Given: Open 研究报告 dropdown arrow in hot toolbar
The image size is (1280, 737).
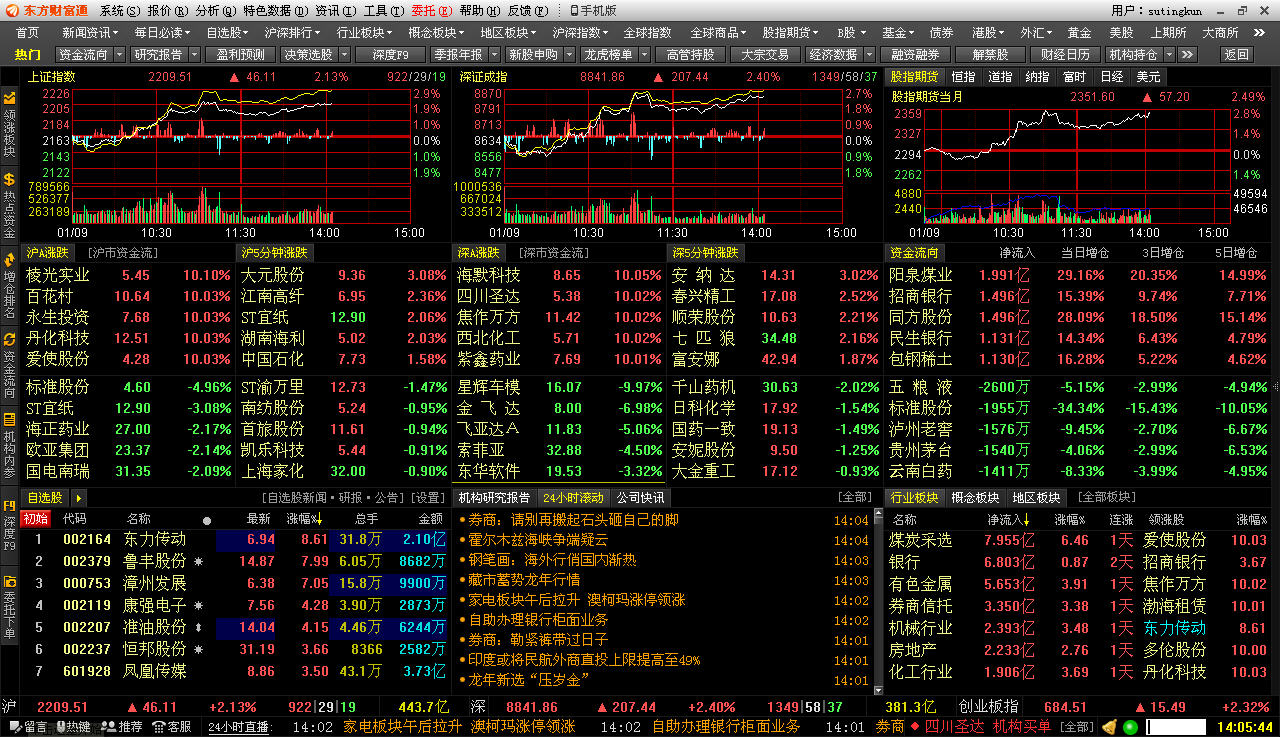Looking at the screenshot, I should (193, 54).
